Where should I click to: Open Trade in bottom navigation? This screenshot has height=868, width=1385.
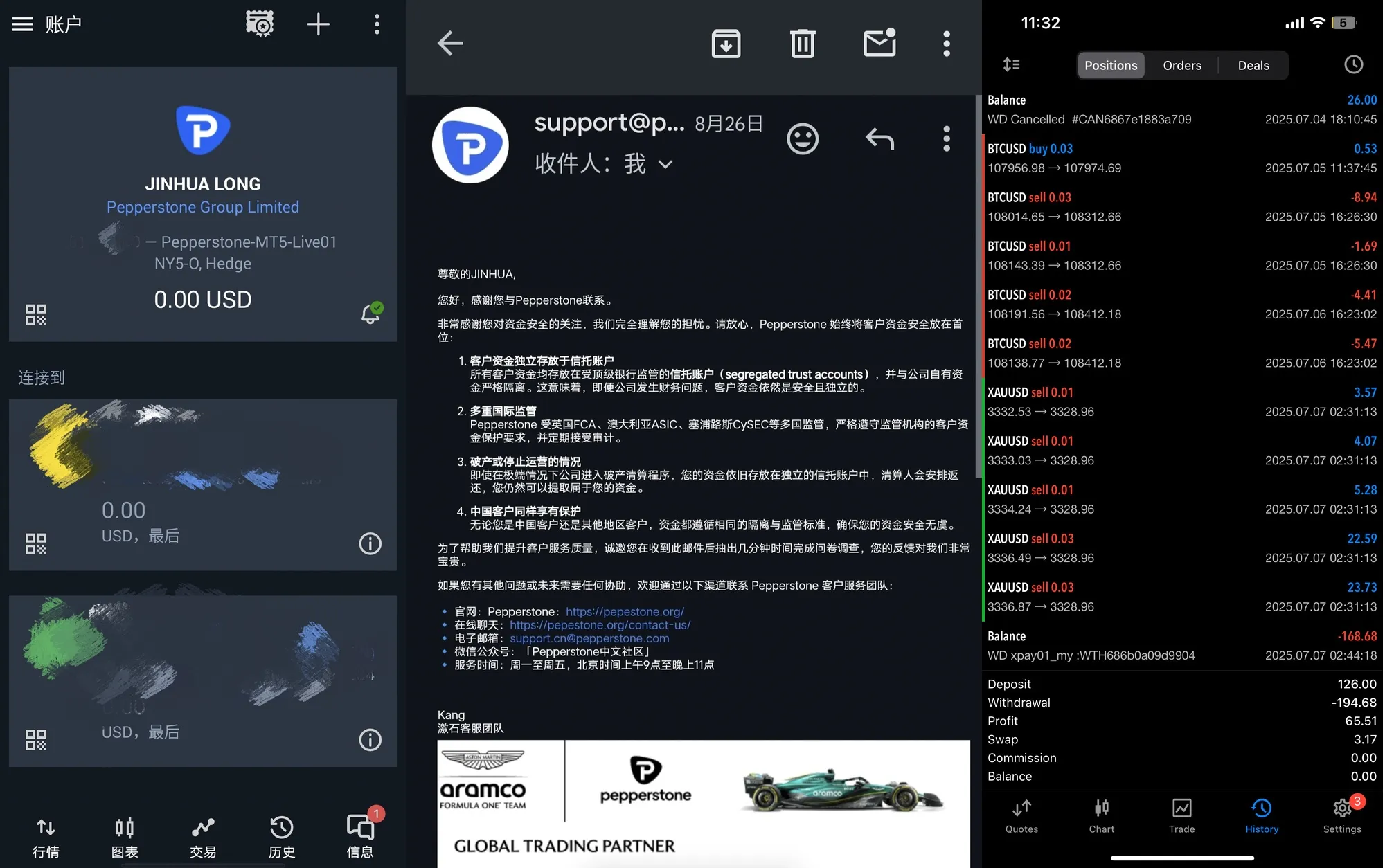tap(1182, 817)
